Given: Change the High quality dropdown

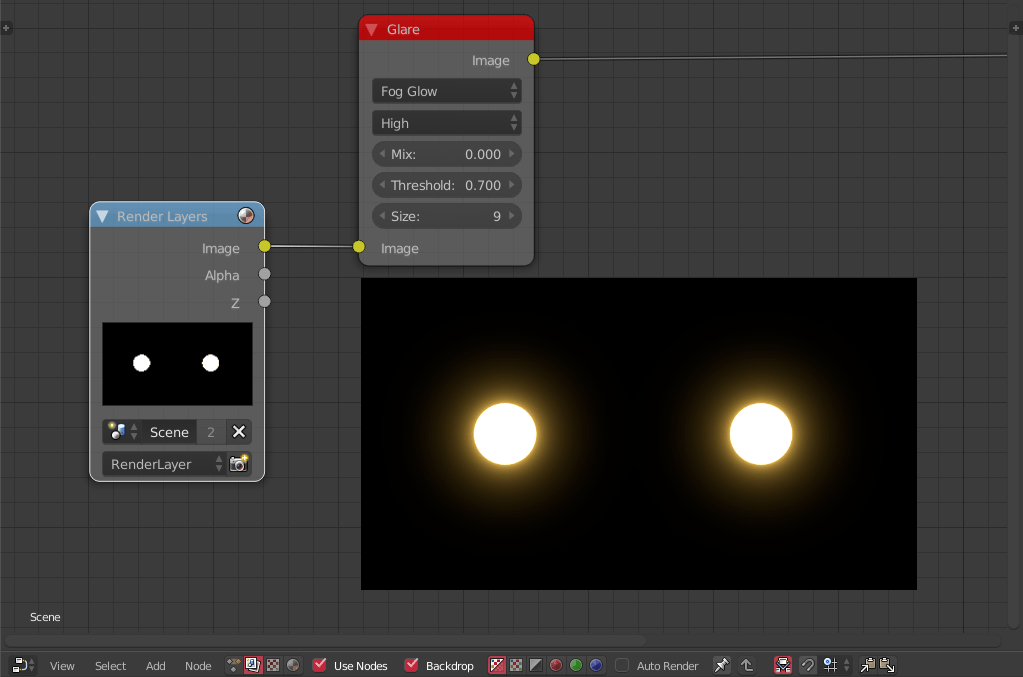Looking at the screenshot, I should point(446,122).
